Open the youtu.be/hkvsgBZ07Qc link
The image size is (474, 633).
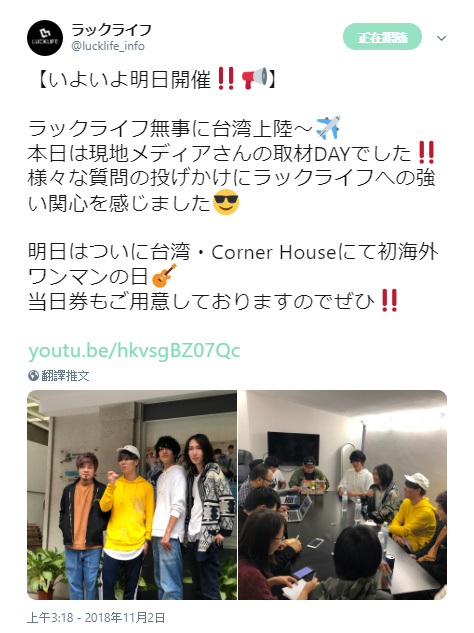[x=134, y=351]
